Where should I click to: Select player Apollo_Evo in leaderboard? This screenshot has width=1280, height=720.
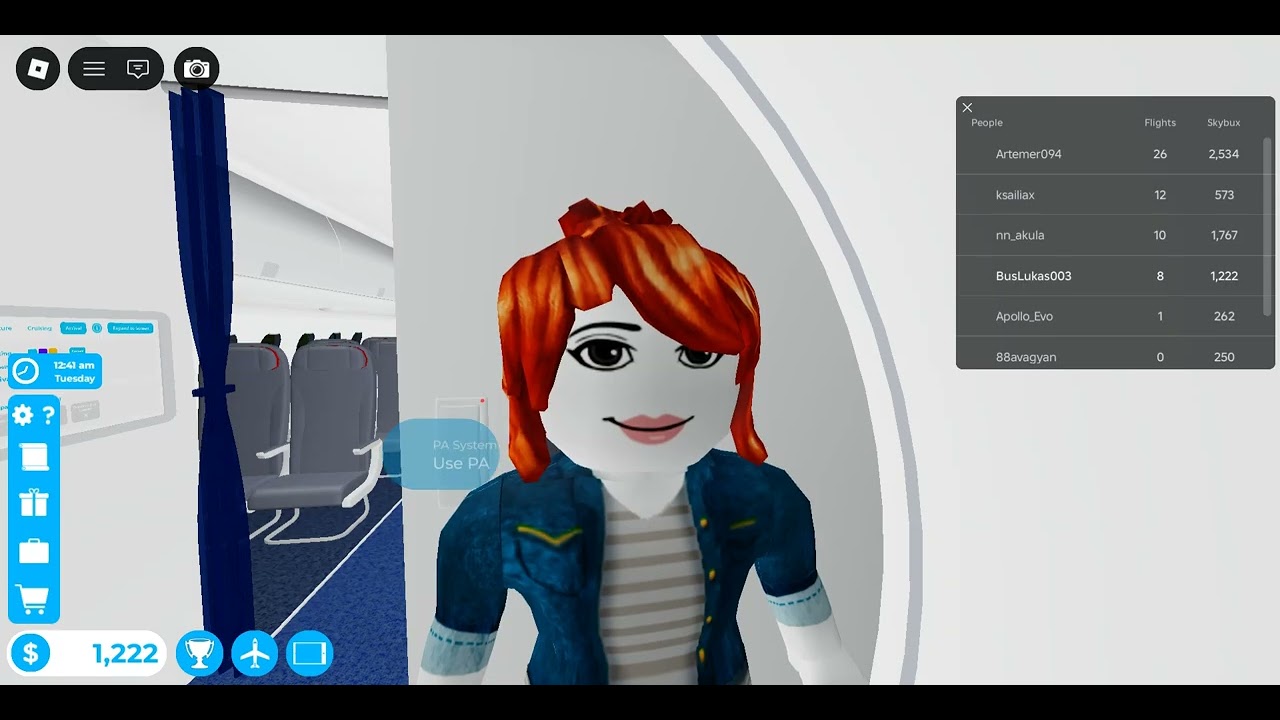(1024, 316)
